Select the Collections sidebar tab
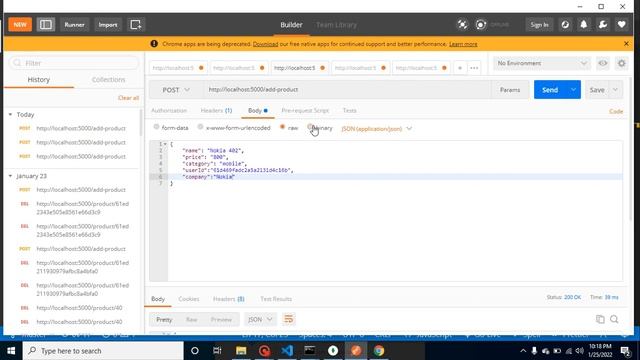 108,80
